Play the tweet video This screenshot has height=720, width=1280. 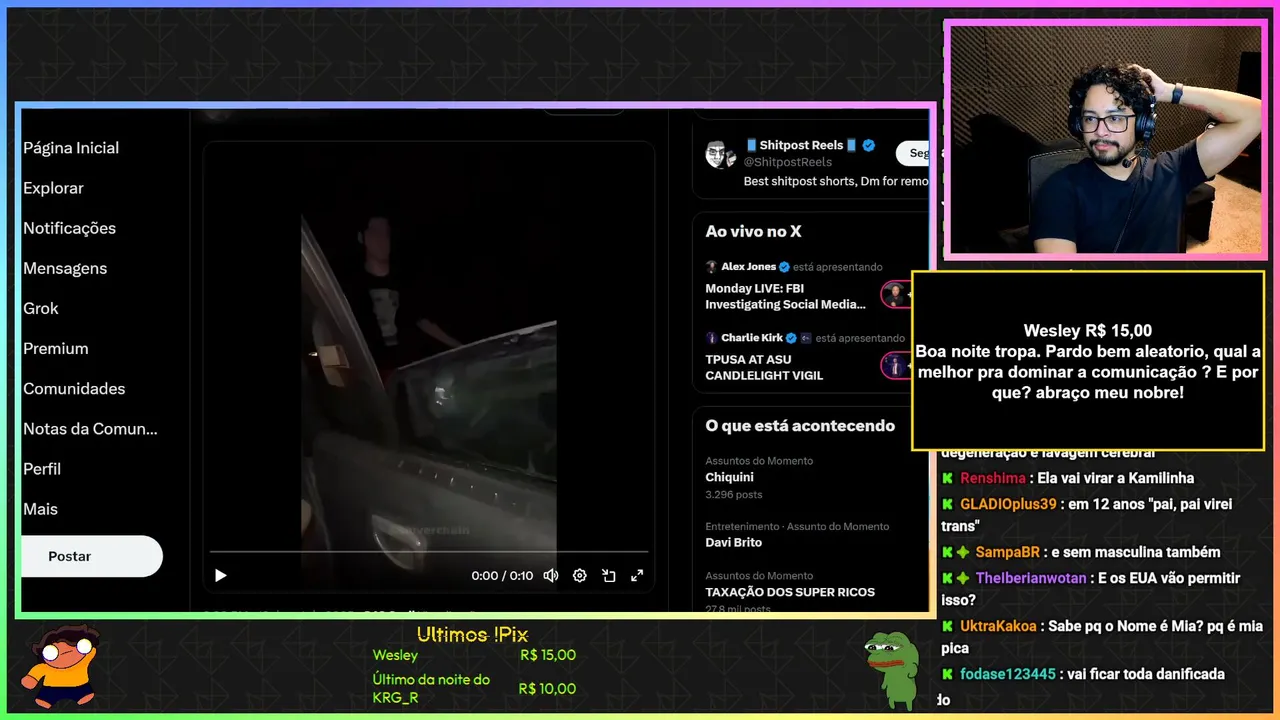pyautogui.click(x=220, y=575)
